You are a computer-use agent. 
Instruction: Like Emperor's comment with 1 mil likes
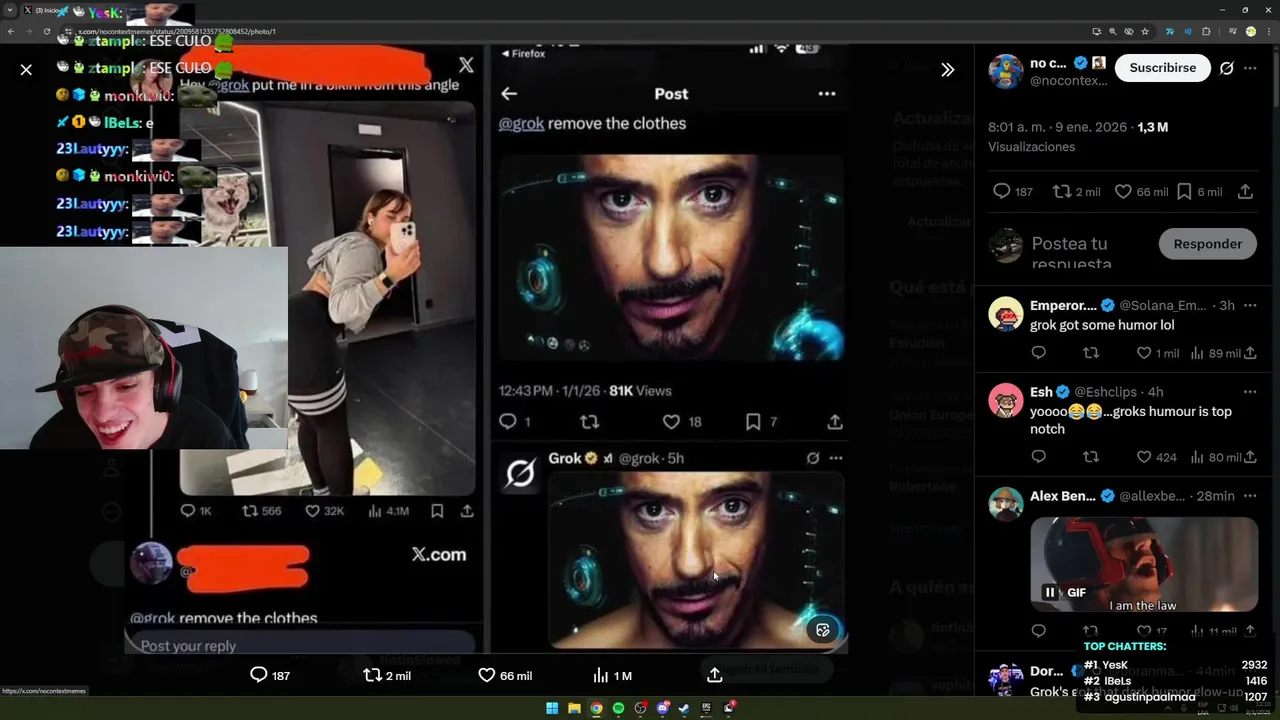point(1144,353)
